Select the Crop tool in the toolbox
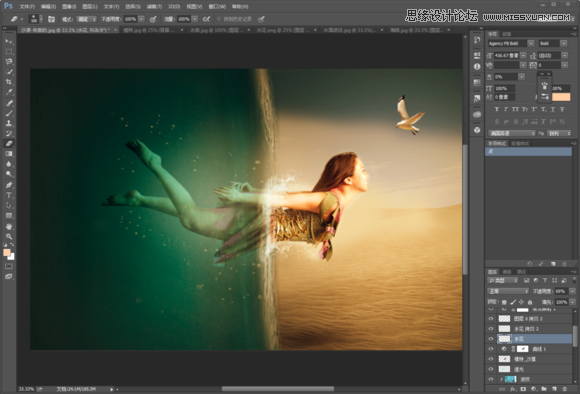Viewport: 580px width, 394px height. click(9, 82)
